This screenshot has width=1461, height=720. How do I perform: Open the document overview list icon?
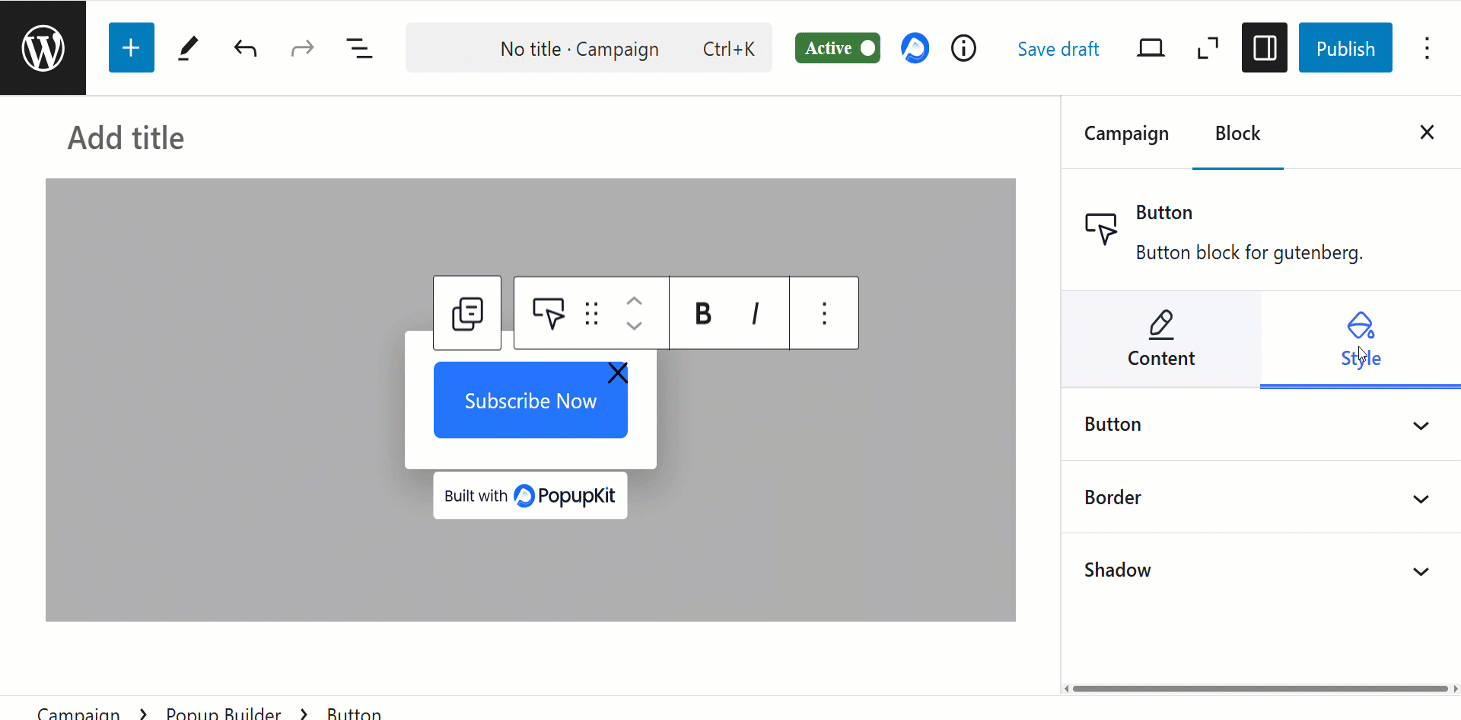click(359, 48)
